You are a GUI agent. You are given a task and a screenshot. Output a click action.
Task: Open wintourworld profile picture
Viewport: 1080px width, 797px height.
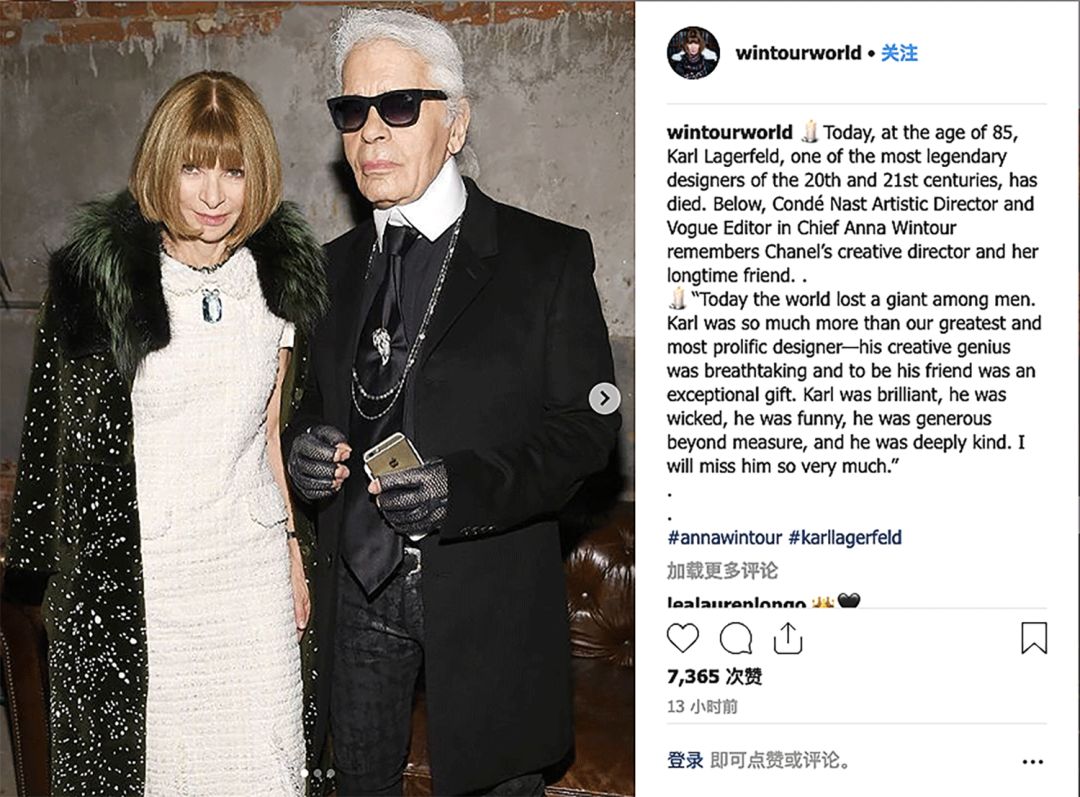pyautogui.click(x=693, y=54)
